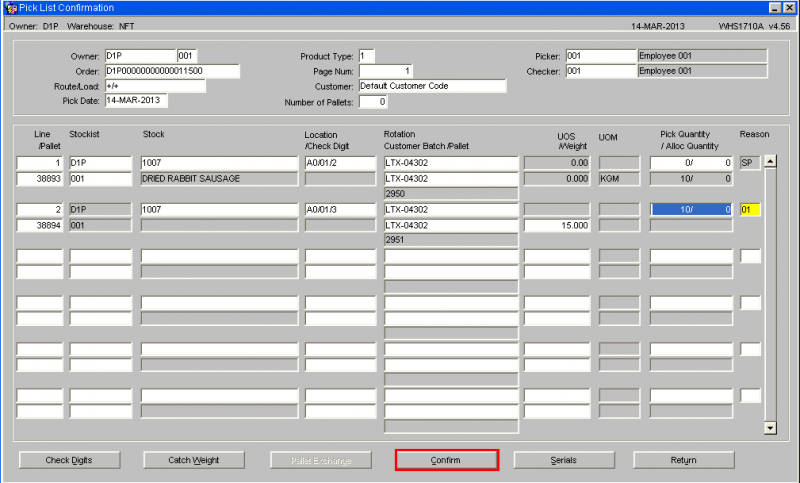Viewport: 800px width, 483px height.
Task: Click alloc quantity 10/ 0 on line 1
Action: [x=691, y=179]
